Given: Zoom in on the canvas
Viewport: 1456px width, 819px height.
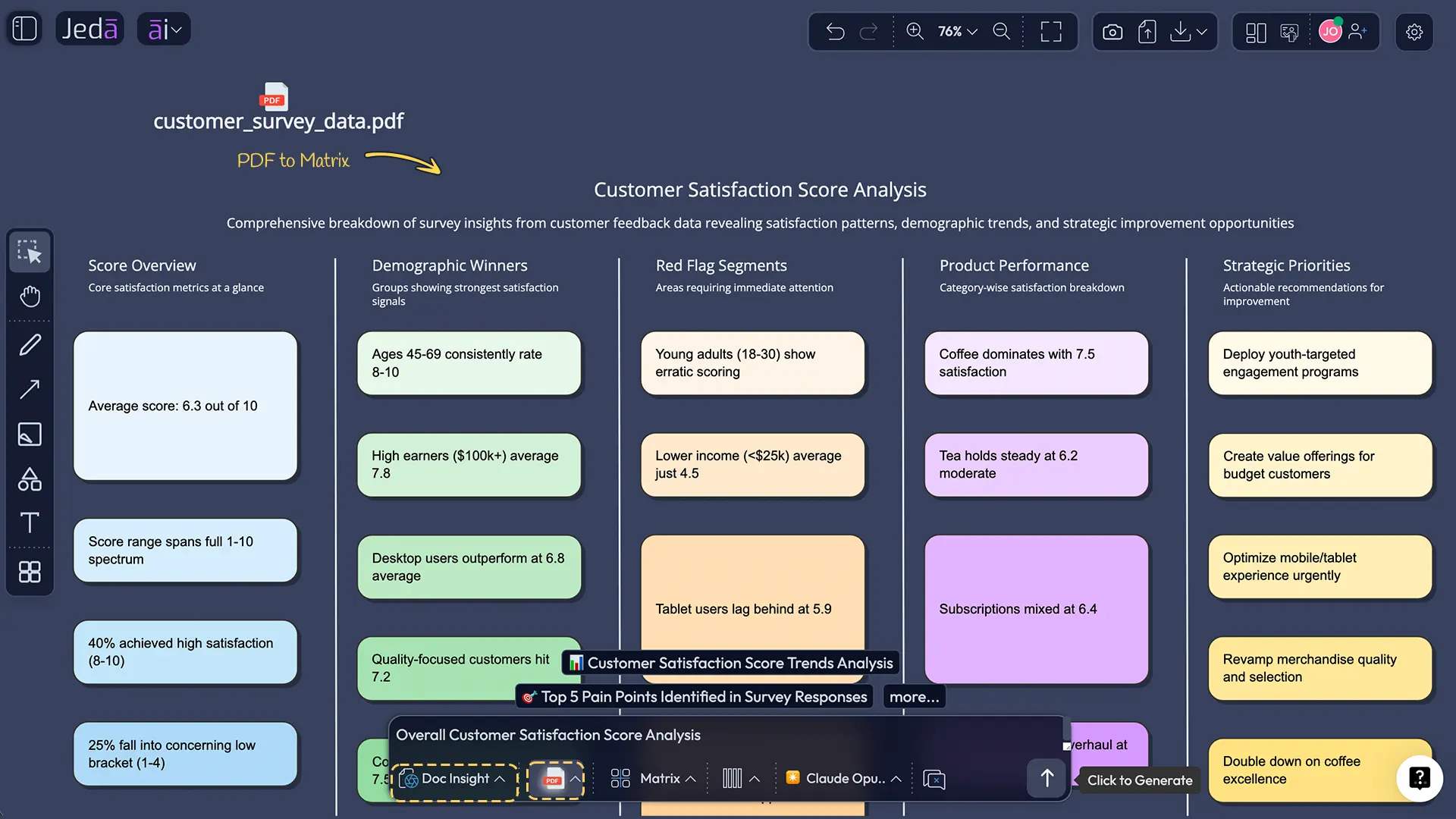Looking at the screenshot, I should (x=915, y=31).
